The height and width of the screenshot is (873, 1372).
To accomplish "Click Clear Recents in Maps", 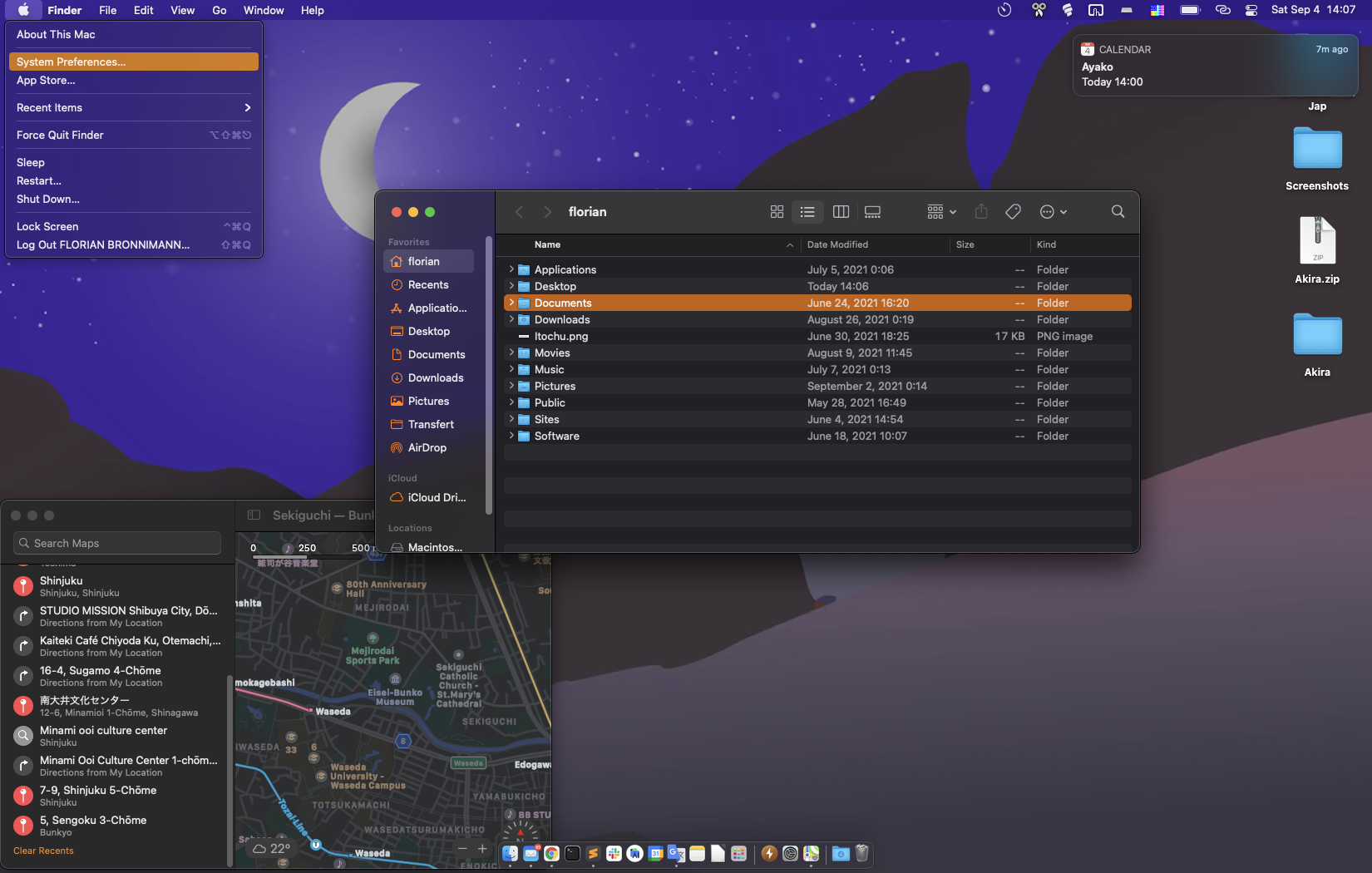I will pyautogui.click(x=43, y=851).
